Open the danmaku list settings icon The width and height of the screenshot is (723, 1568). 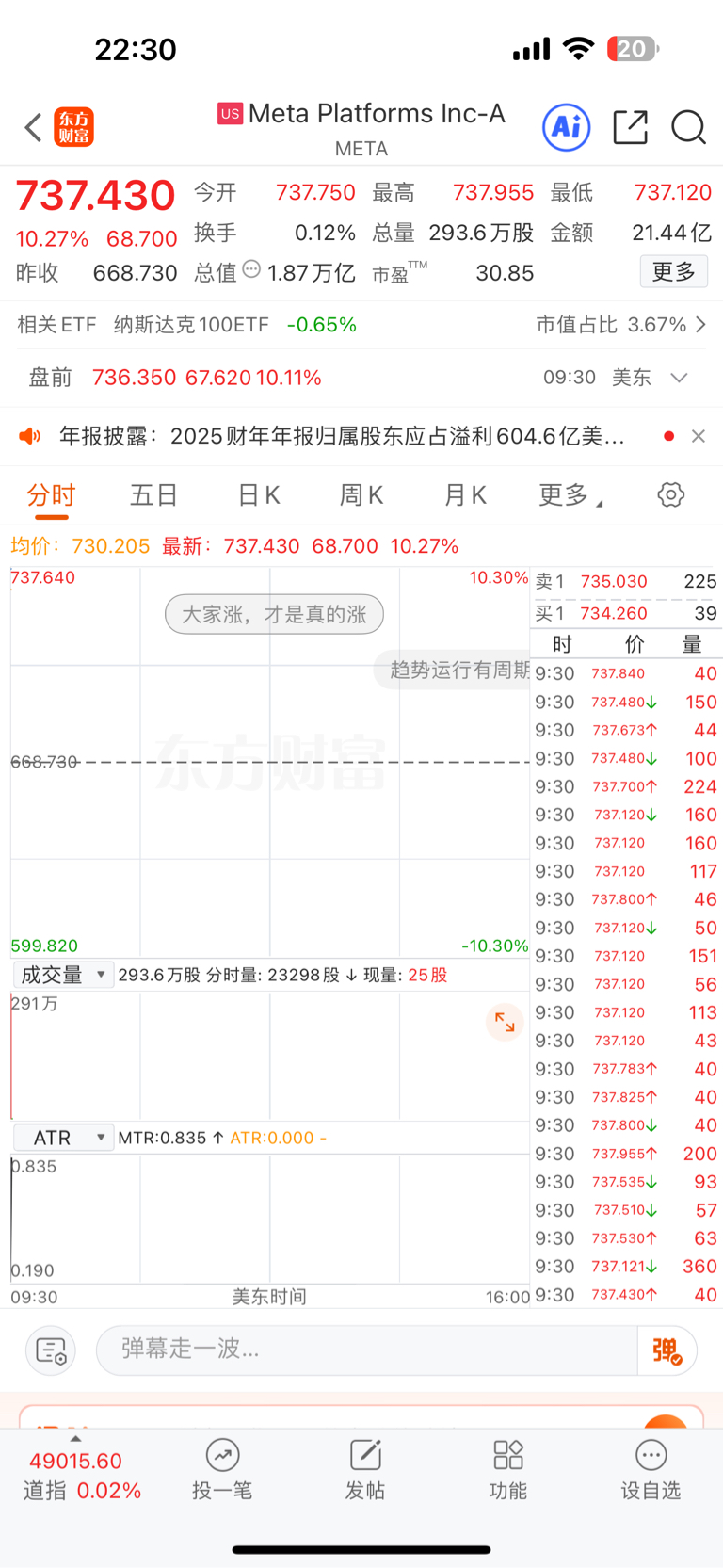pyautogui.click(x=50, y=1350)
